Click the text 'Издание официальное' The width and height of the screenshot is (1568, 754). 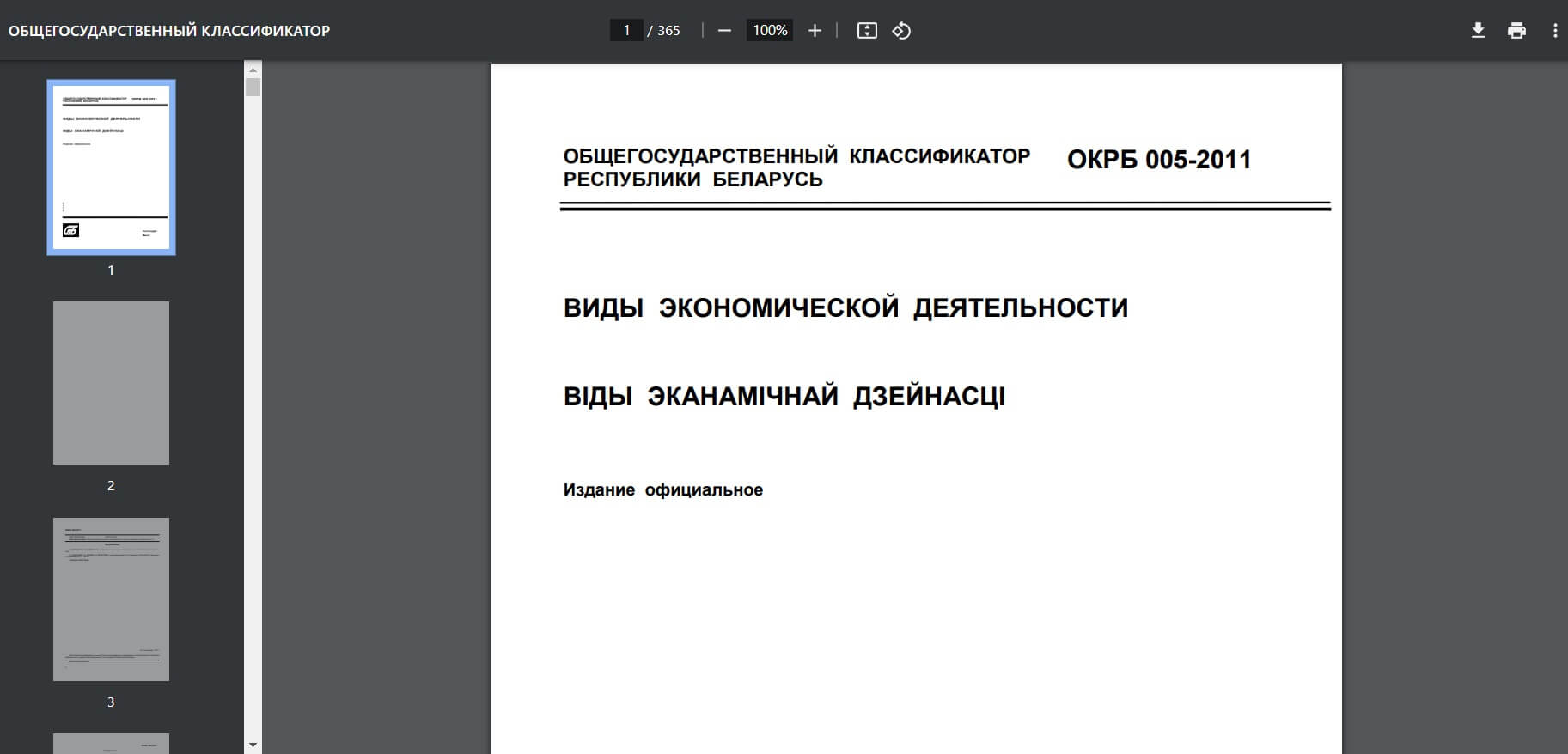[662, 489]
